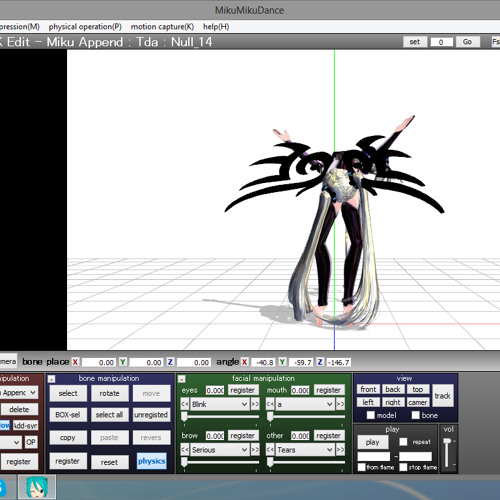500x500 pixels.
Task: Register the eyes morph value
Action: pos(243,390)
